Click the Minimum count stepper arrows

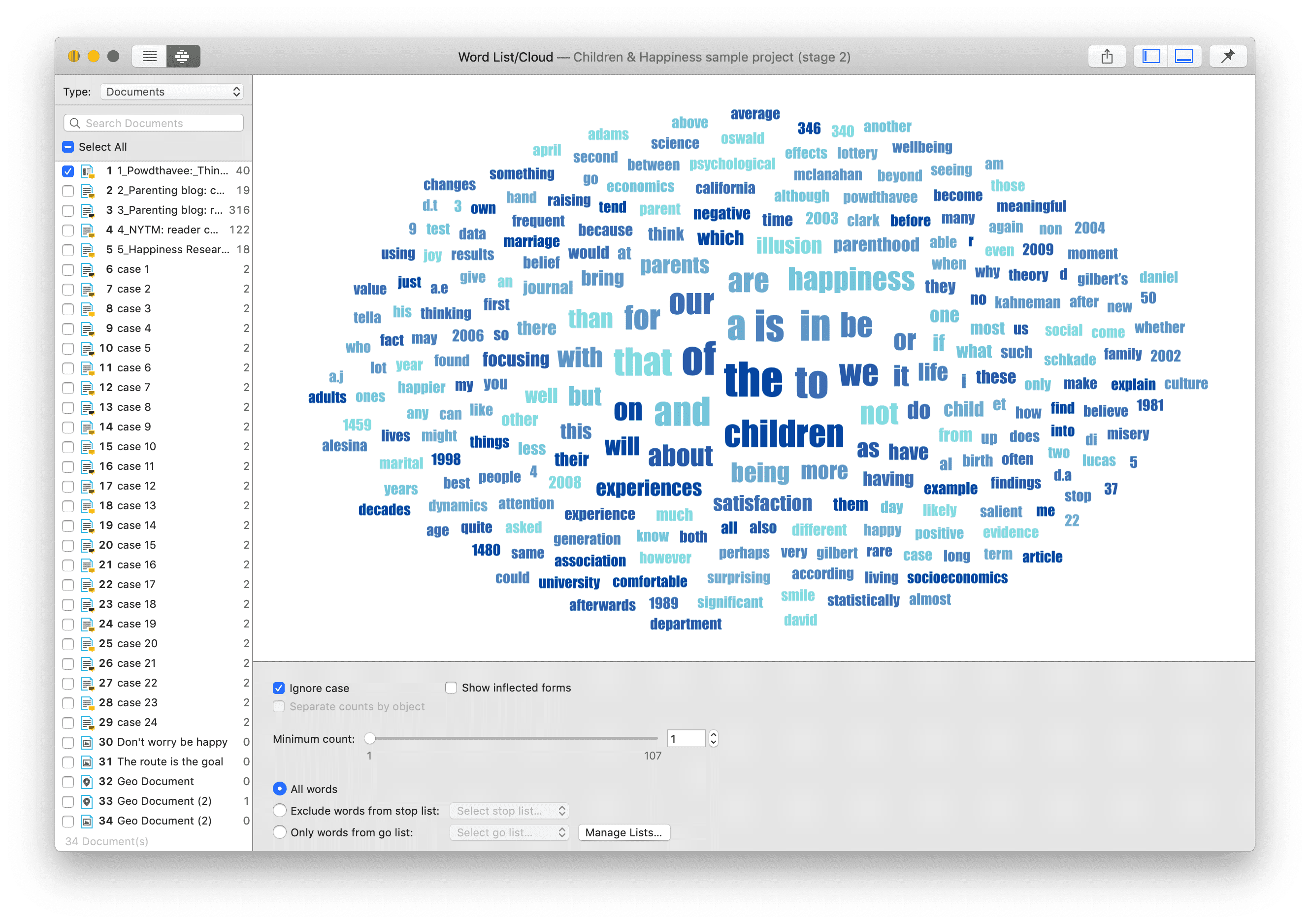tap(713, 739)
